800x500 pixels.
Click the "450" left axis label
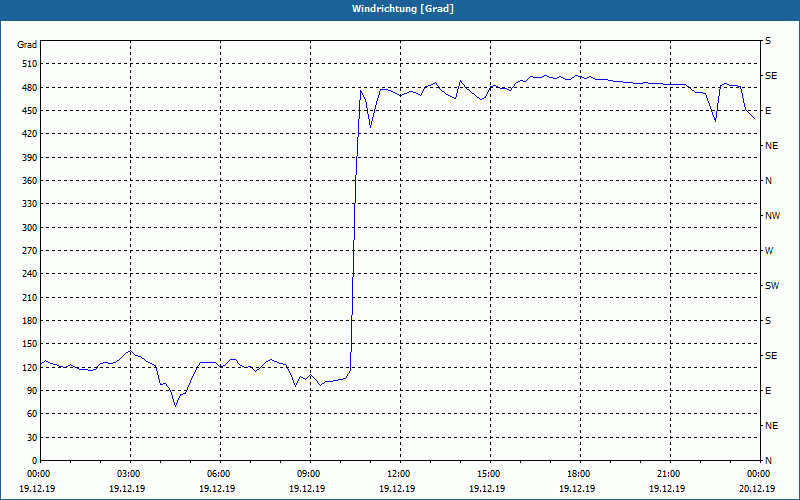point(30,111)
